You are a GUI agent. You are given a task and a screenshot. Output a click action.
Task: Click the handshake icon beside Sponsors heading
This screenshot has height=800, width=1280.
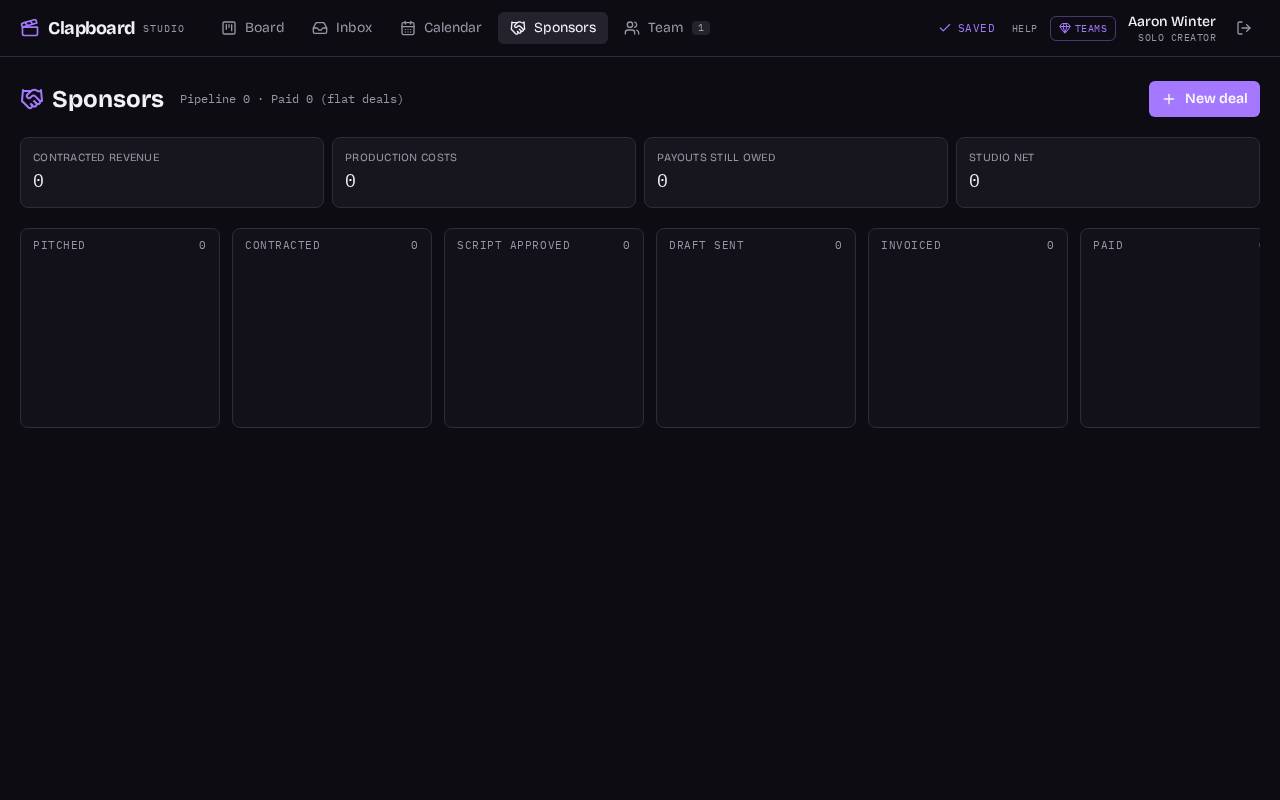(x=32, y=99)
